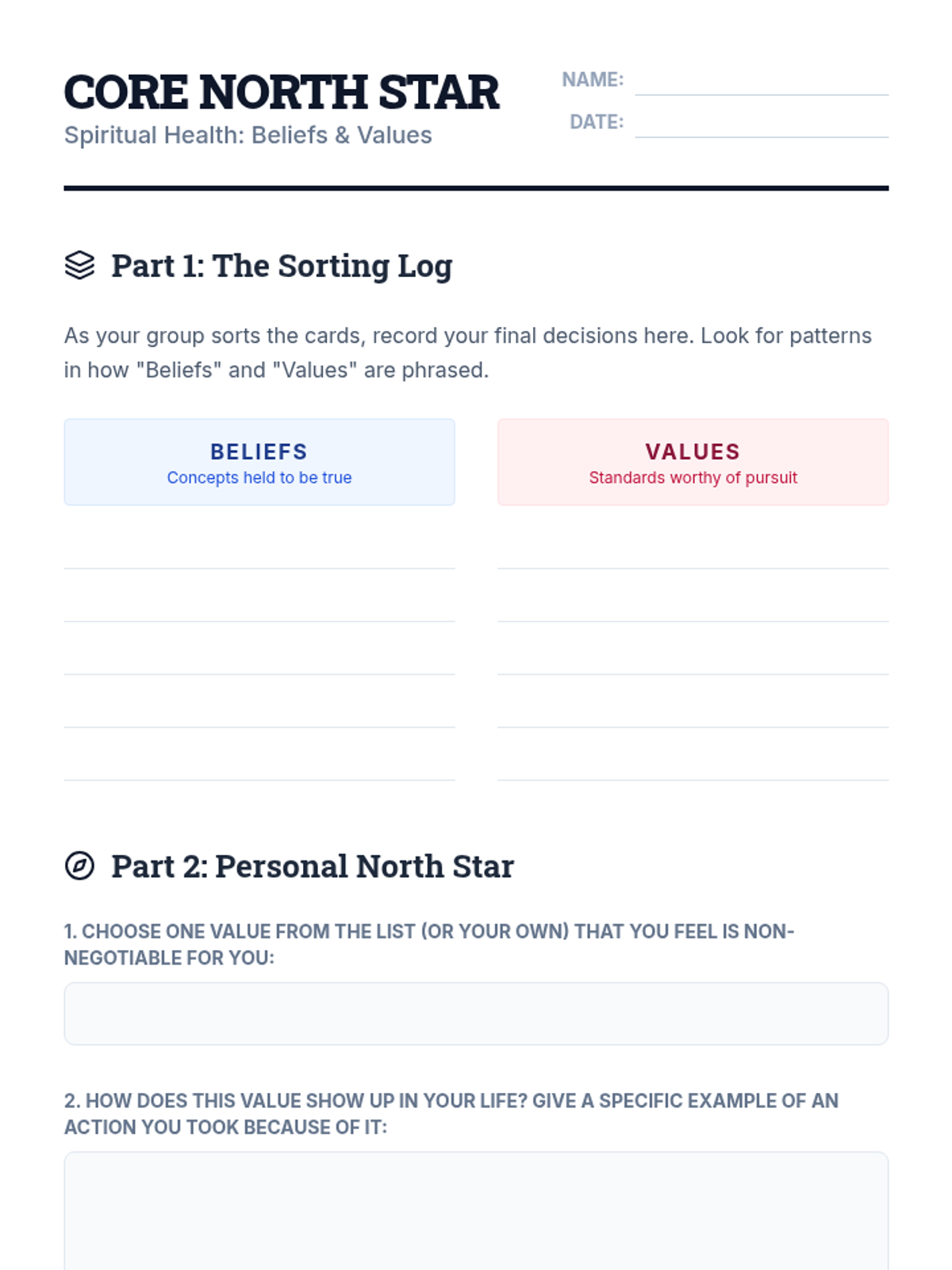Viewport: 952px width, 1270px height.
Task: Select the pink VALUES column header
Action: (x=693, y=462)
